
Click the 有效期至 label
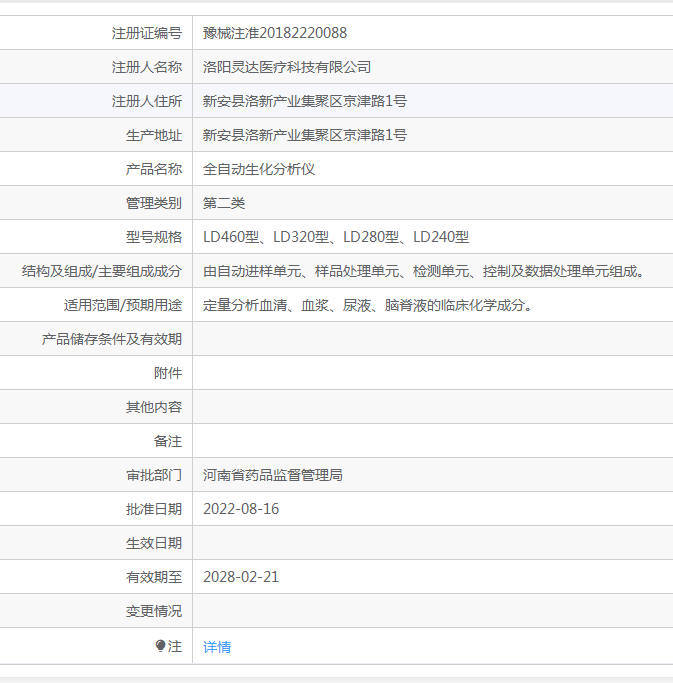(154, 577)
